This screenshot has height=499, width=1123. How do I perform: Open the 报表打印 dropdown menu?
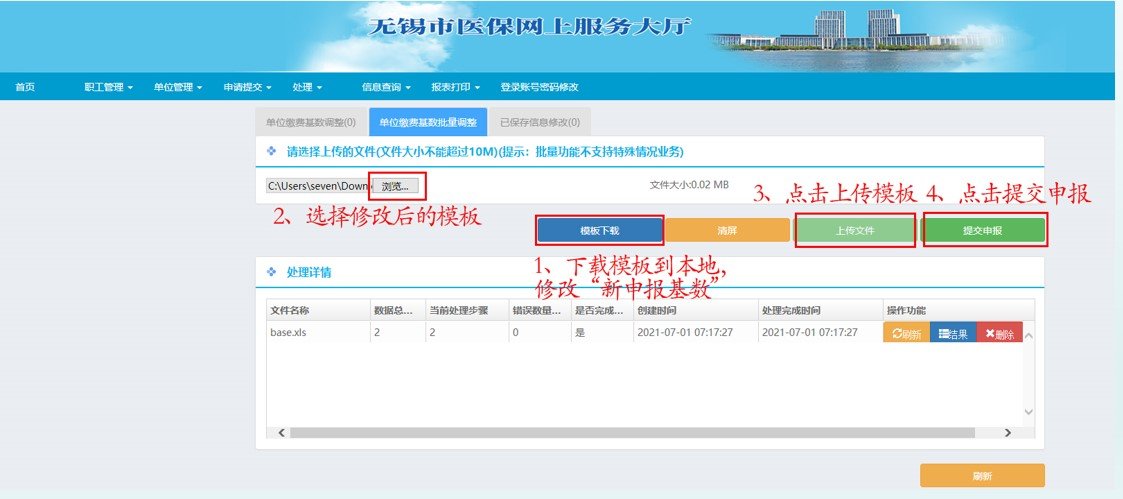pyautogui.click(x=455, y=88)
